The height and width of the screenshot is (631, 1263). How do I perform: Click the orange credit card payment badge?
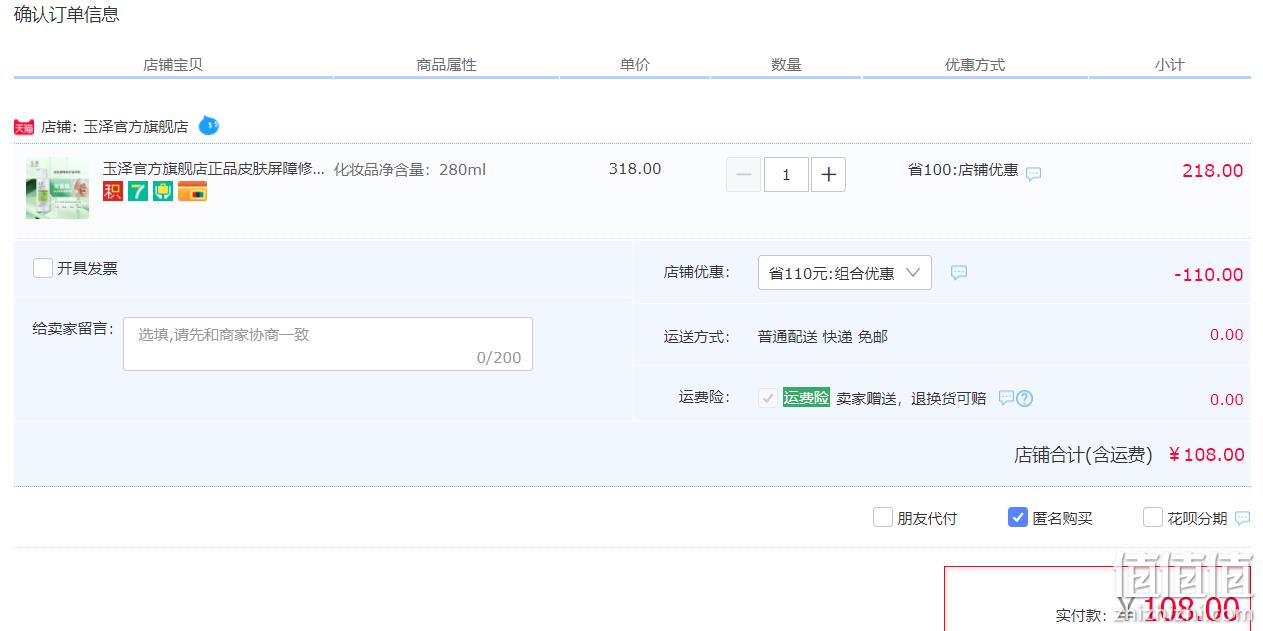(192, 191)
